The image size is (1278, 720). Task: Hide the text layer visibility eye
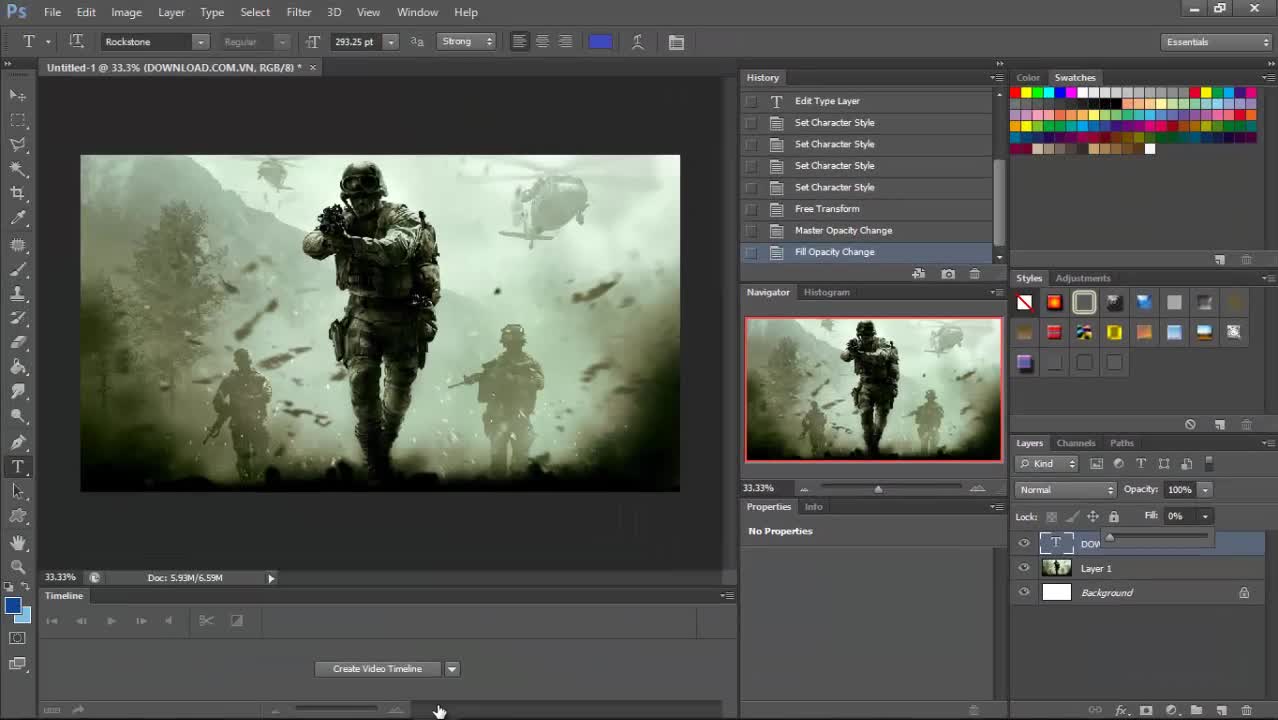pos(1024,543)
